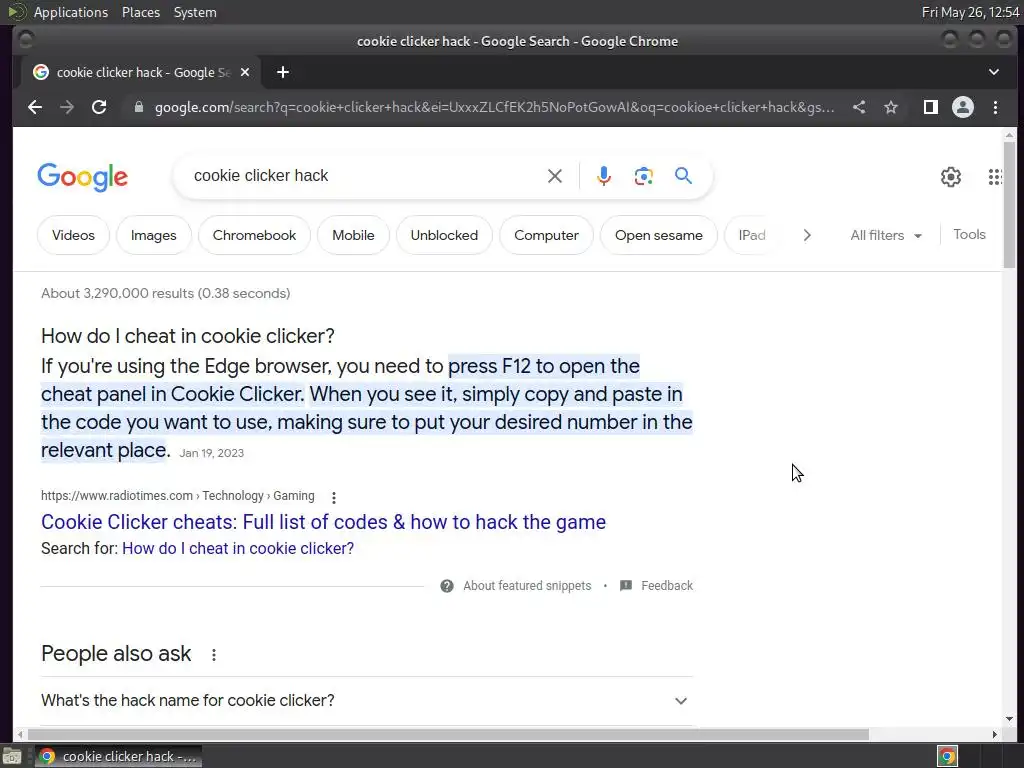Open Chrome's side panel icon
The image size is (1024, 768).
click(931, 107)
